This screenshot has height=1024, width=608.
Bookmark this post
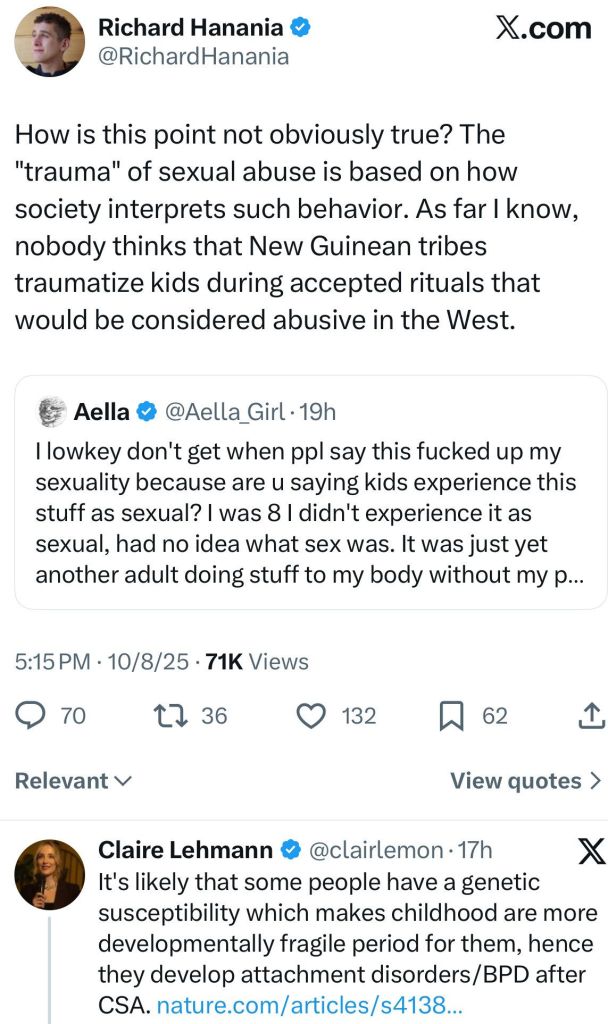(452, 716)
